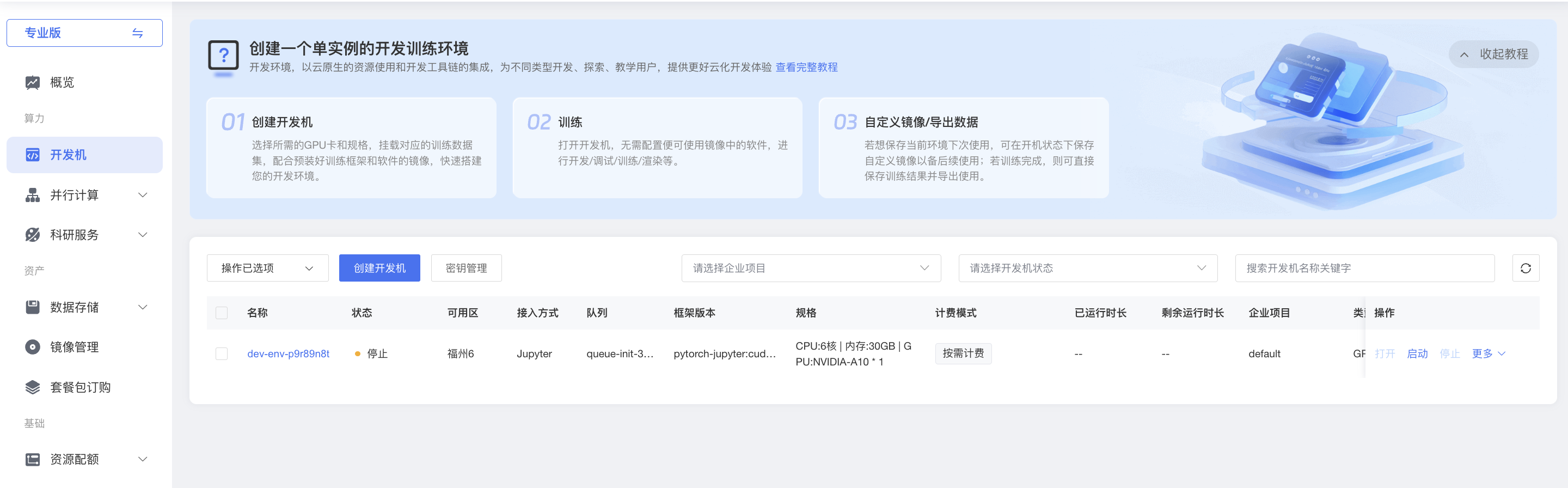Click the 02 训练 tutorial card

coord(657,148)
